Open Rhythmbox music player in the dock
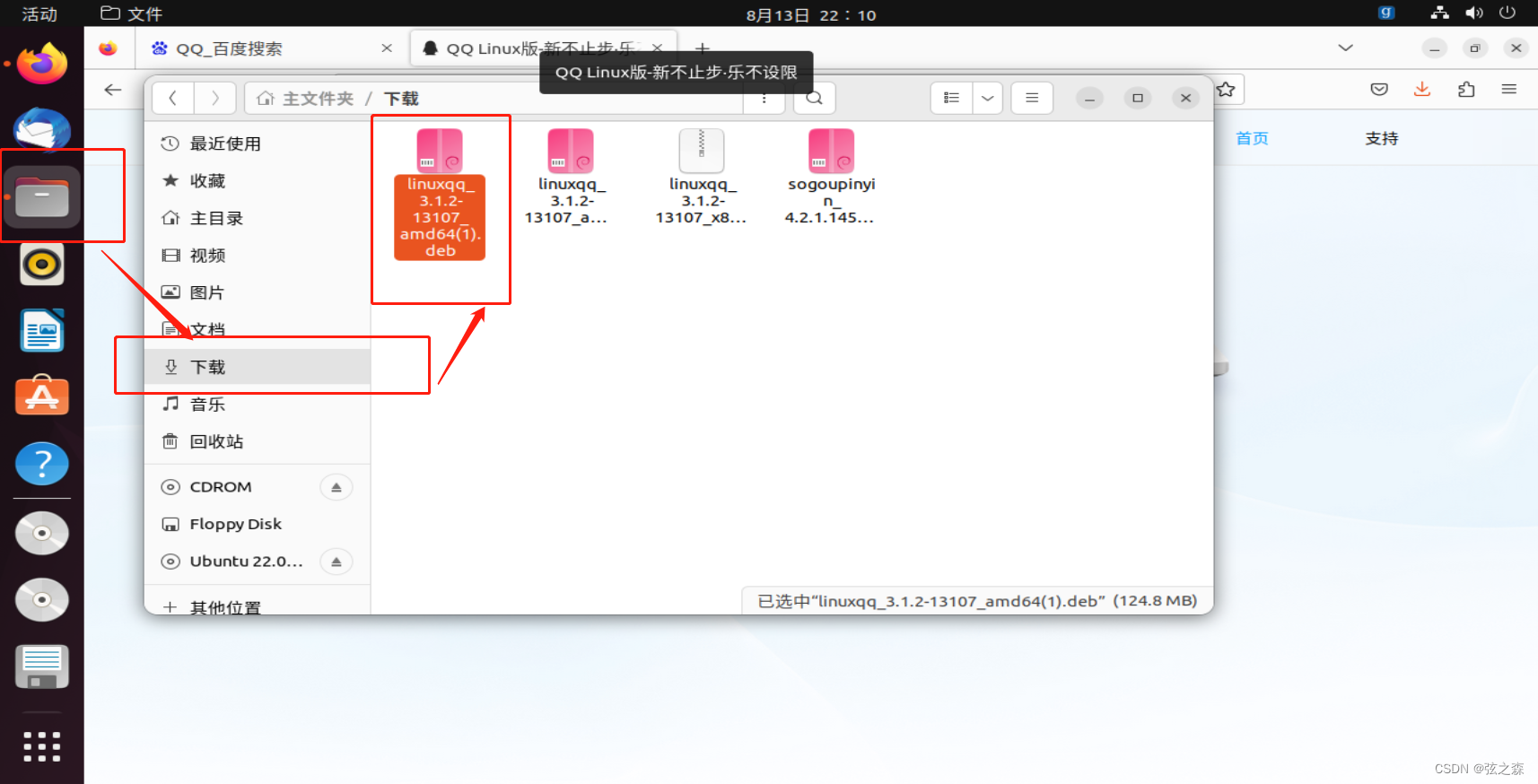This screenshot has width=1538, height=784. point(41,265)
